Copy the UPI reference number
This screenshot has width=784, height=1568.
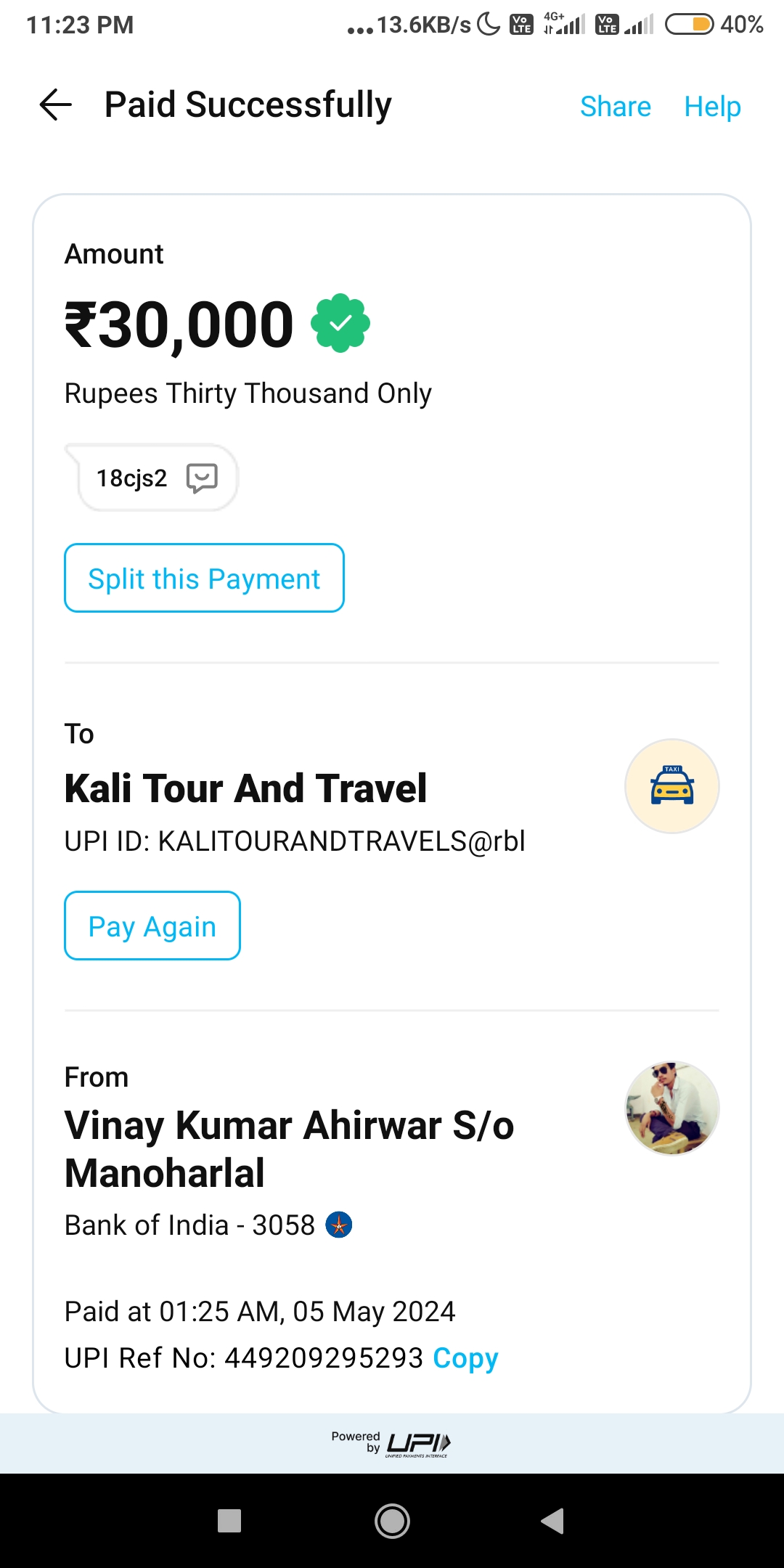(465, 1358)
